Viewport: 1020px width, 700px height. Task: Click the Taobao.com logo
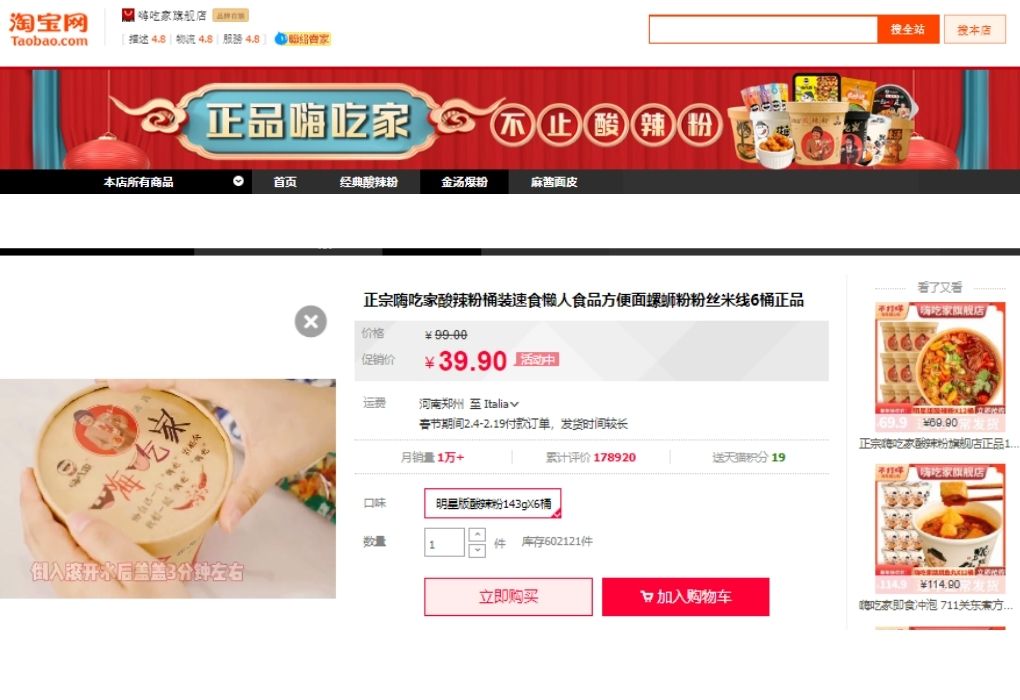[x=49, y=29]
